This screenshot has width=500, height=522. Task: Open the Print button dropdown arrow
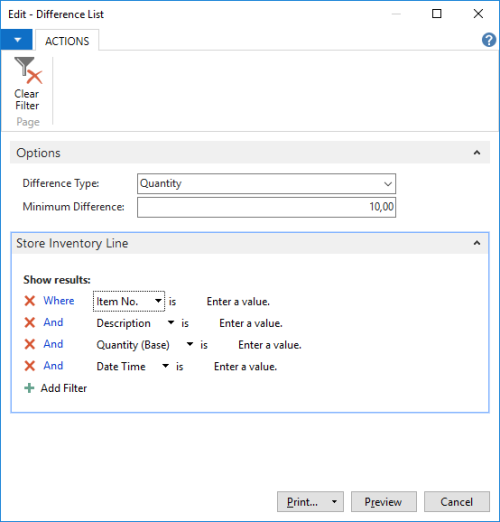(334, 501)
